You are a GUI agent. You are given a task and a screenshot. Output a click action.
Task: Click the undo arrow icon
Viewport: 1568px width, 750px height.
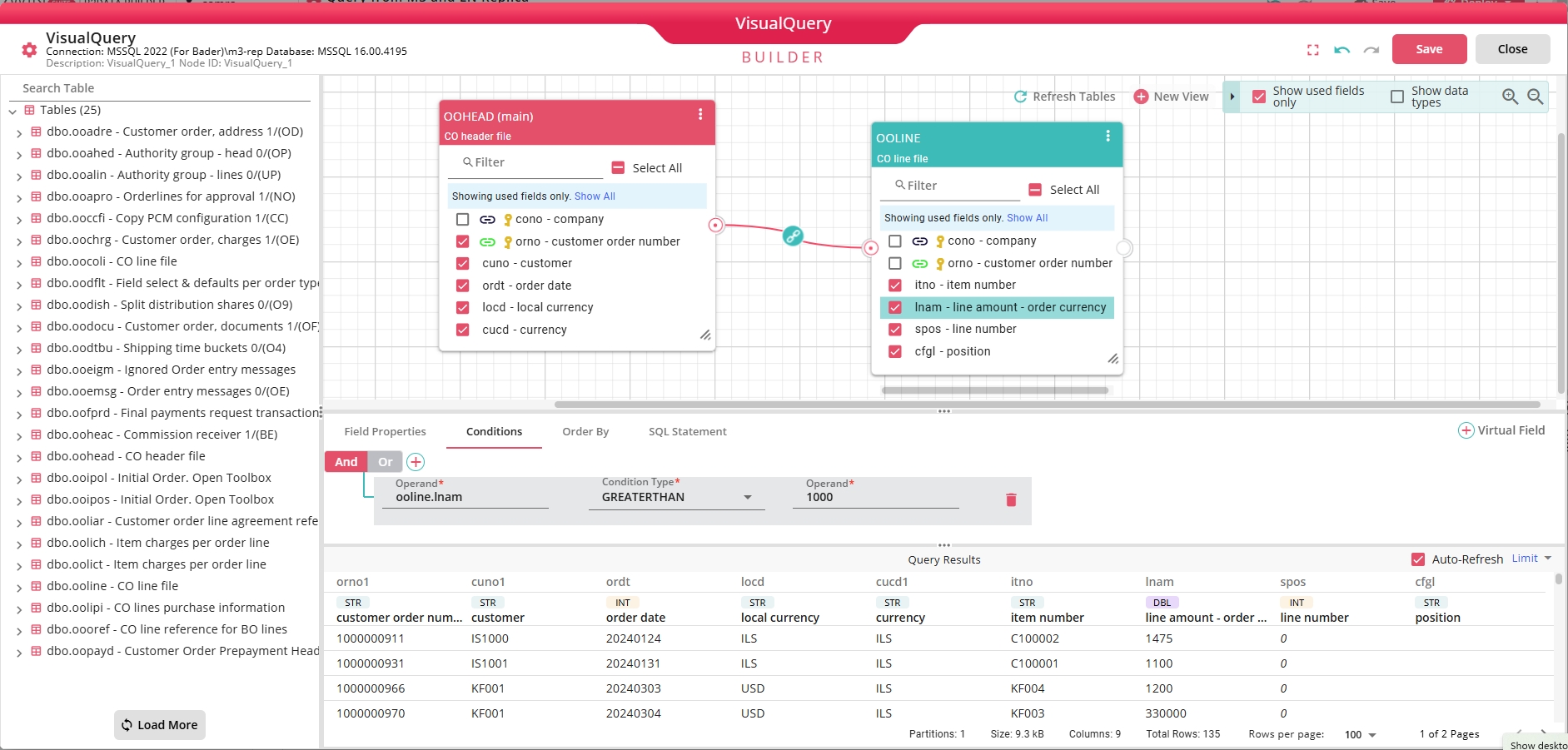tap(1342, 50)
